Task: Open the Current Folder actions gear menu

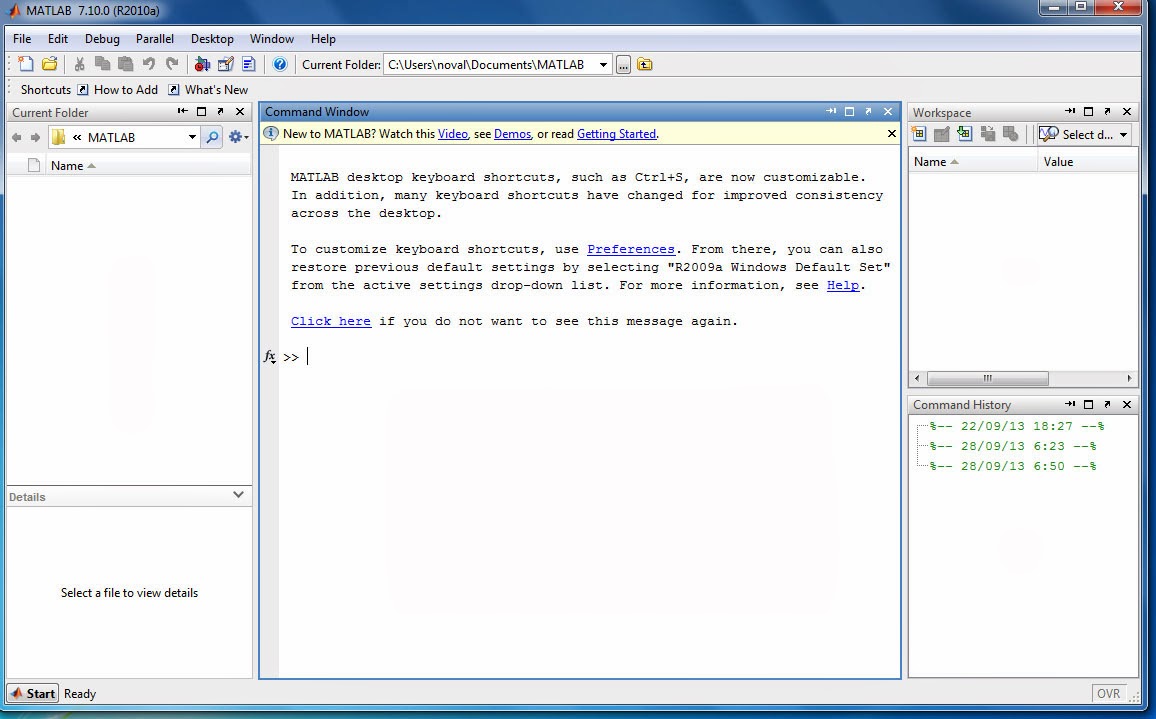Action: click(234, 137)
